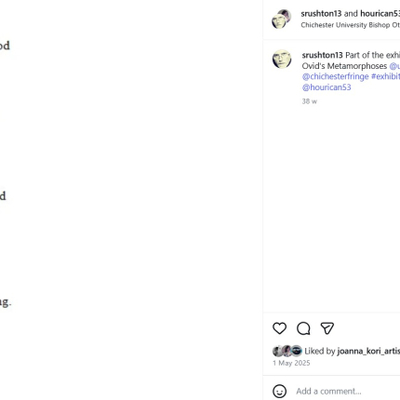Click the 38 w timestamp
Screen dimensions: 400x400
click(309, 101)
